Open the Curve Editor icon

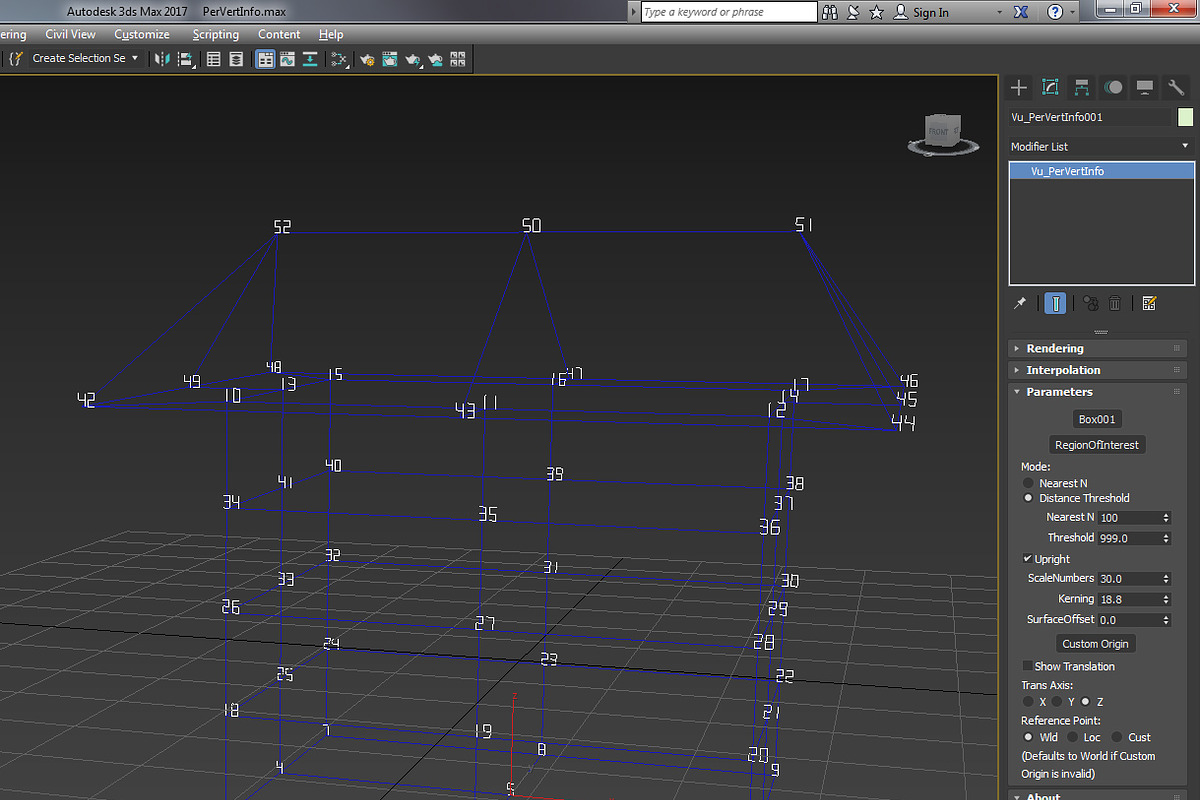(x=287, y=59)
